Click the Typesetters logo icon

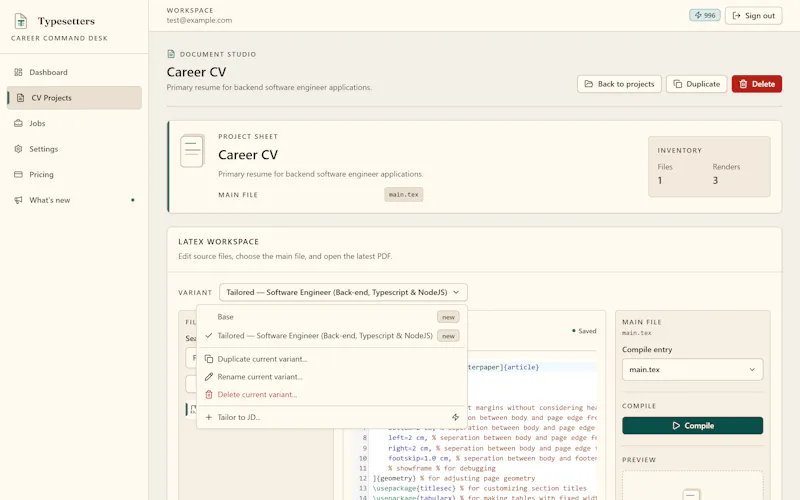click(x=21, y=21)
